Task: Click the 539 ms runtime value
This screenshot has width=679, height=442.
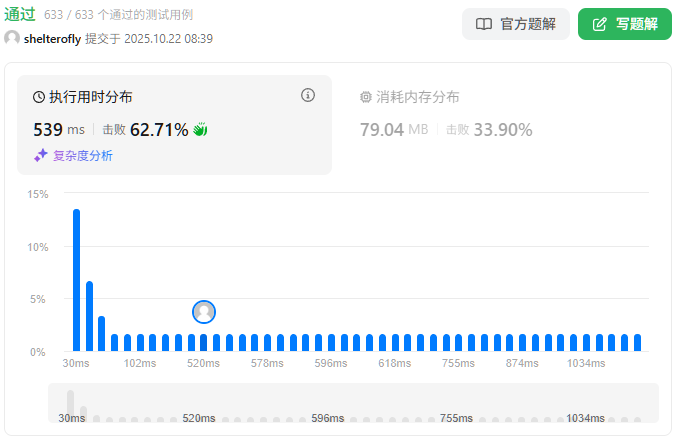Action: (59, 129)
